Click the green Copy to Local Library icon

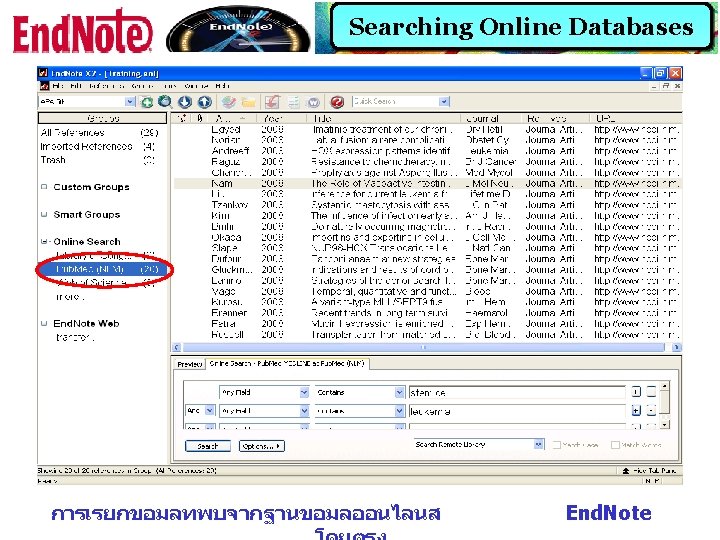coord(147,102)
